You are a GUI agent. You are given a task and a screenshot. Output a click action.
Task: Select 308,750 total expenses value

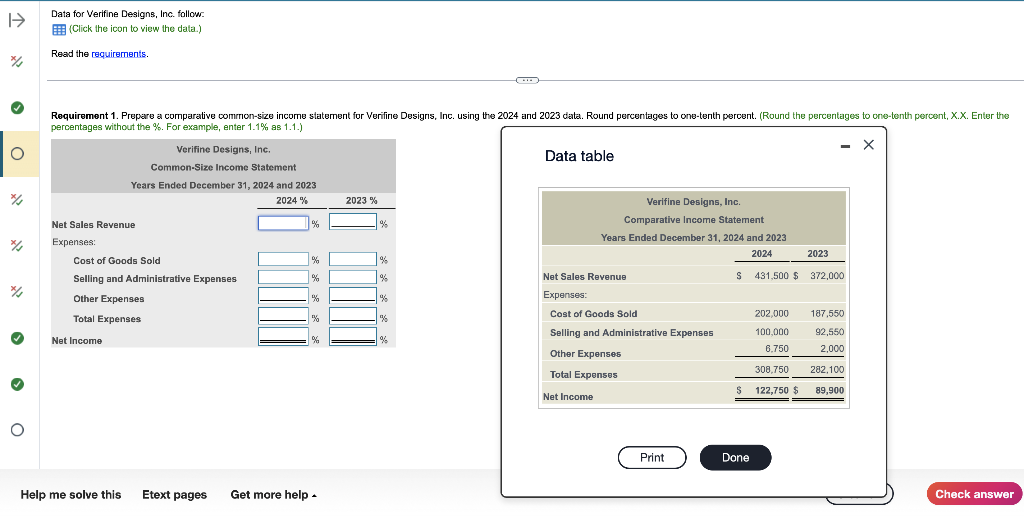[771, 370]
